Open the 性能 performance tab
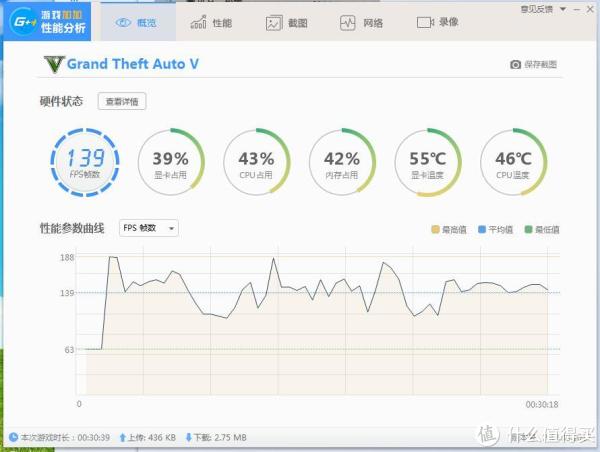The width and height of the screenshot is (600, 452). pyautogui.click(x=211, y=23)
